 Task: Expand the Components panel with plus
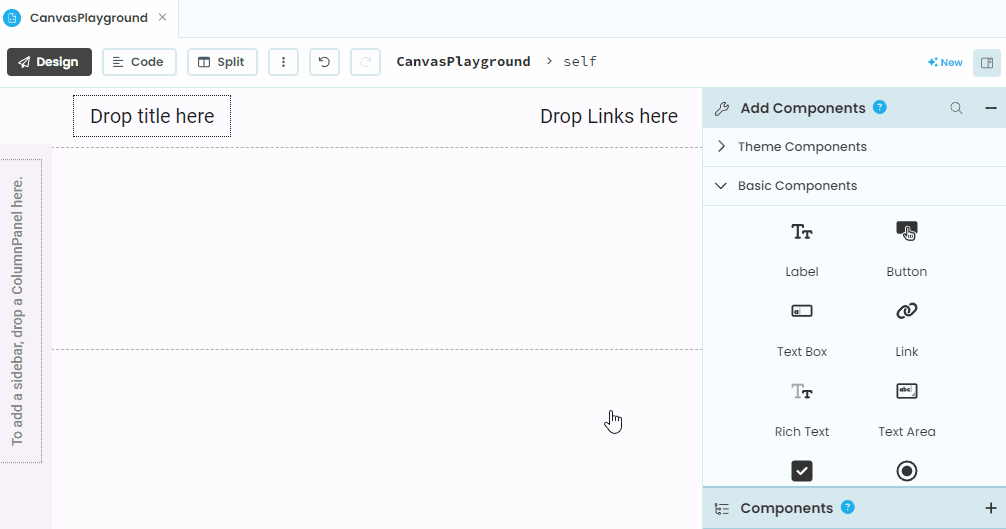pyautogui.click(x=991, y=508)
